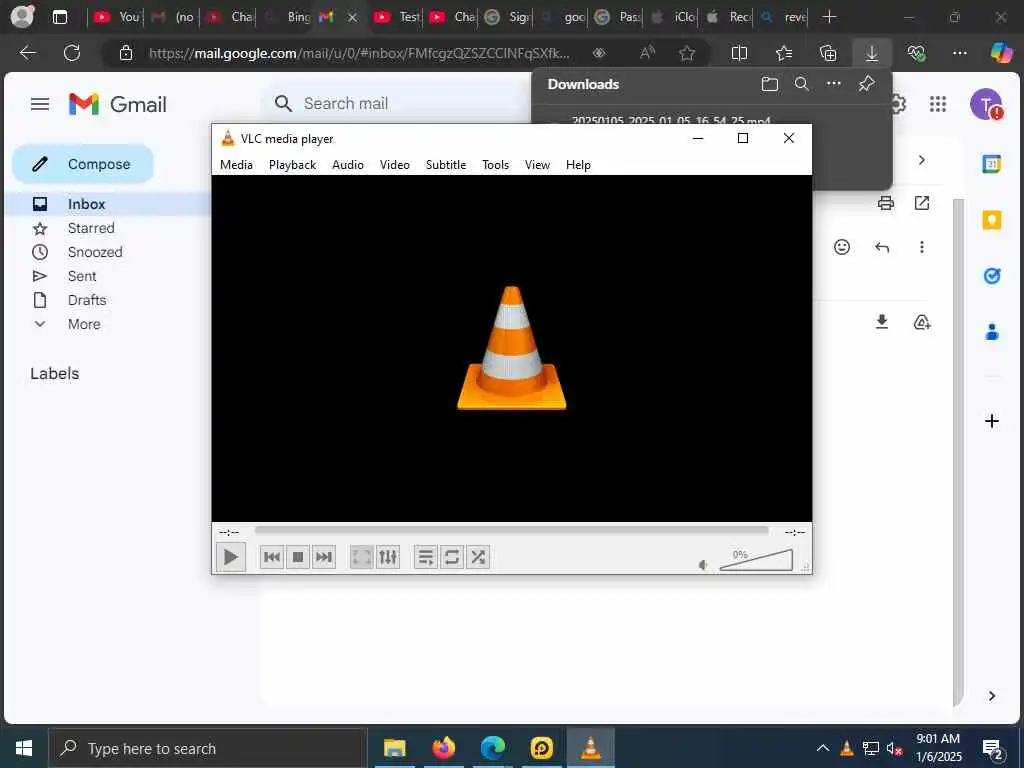Open Google Calendar side panel
Image resolution: width=1024 pixels, height=768 pixels.
tap(992, 164)
